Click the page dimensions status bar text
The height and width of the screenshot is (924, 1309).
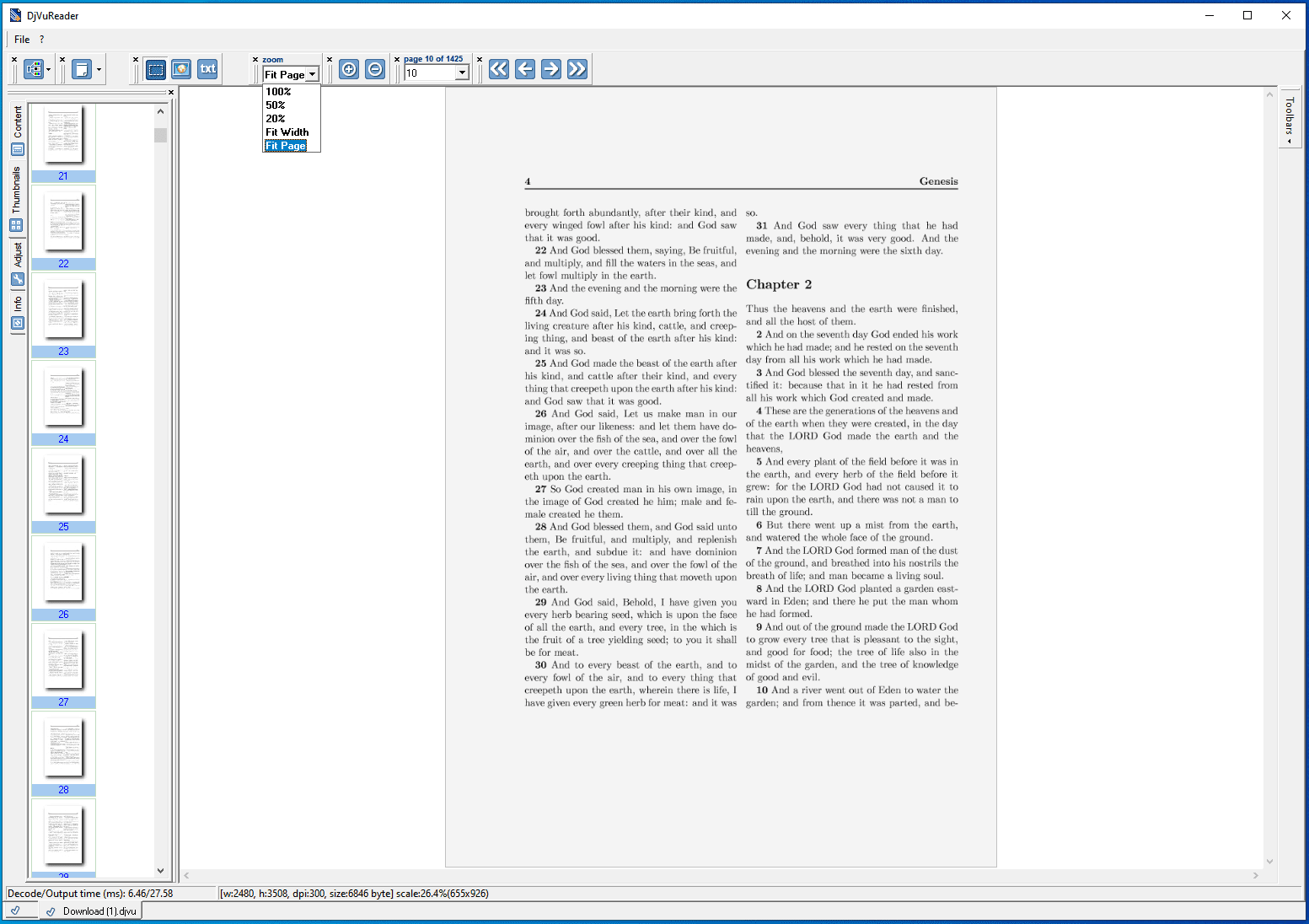[354, 894]
